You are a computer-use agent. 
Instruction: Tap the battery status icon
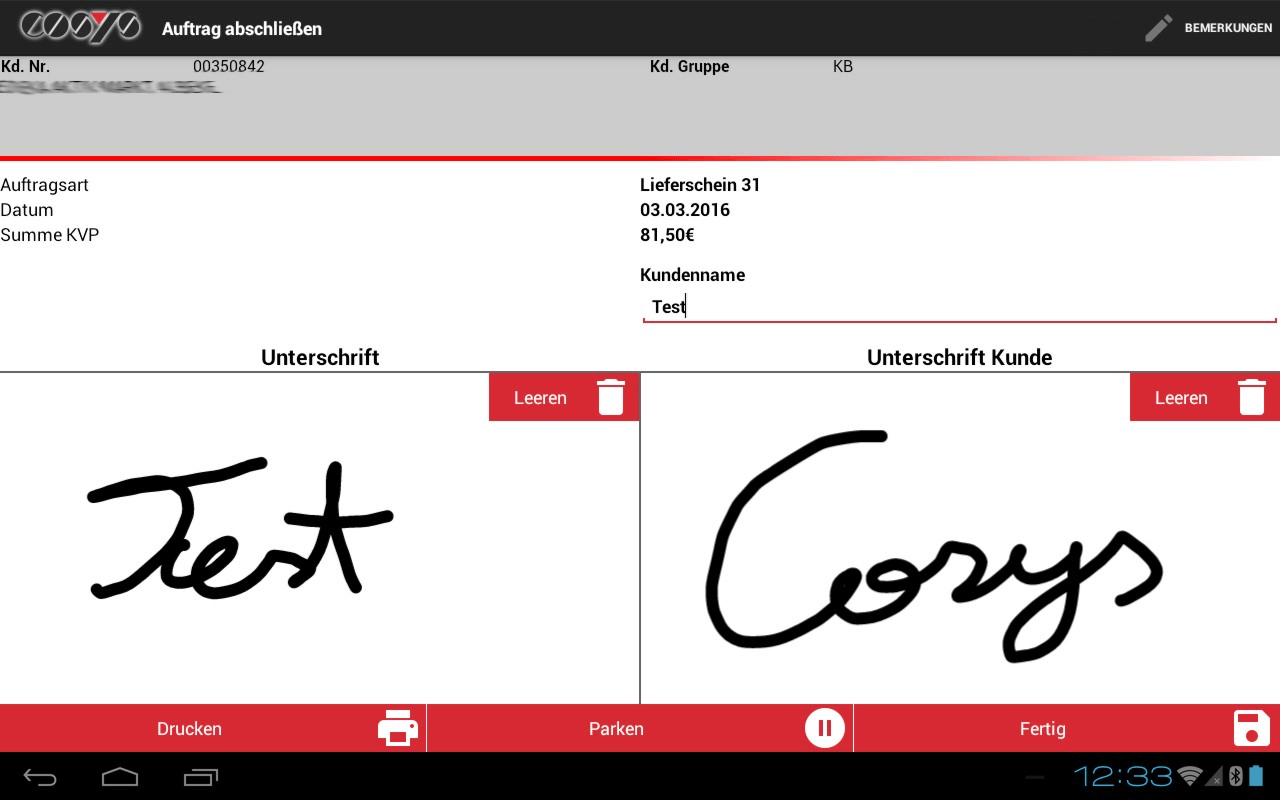pyautogui.click(x=1256, y=776)
